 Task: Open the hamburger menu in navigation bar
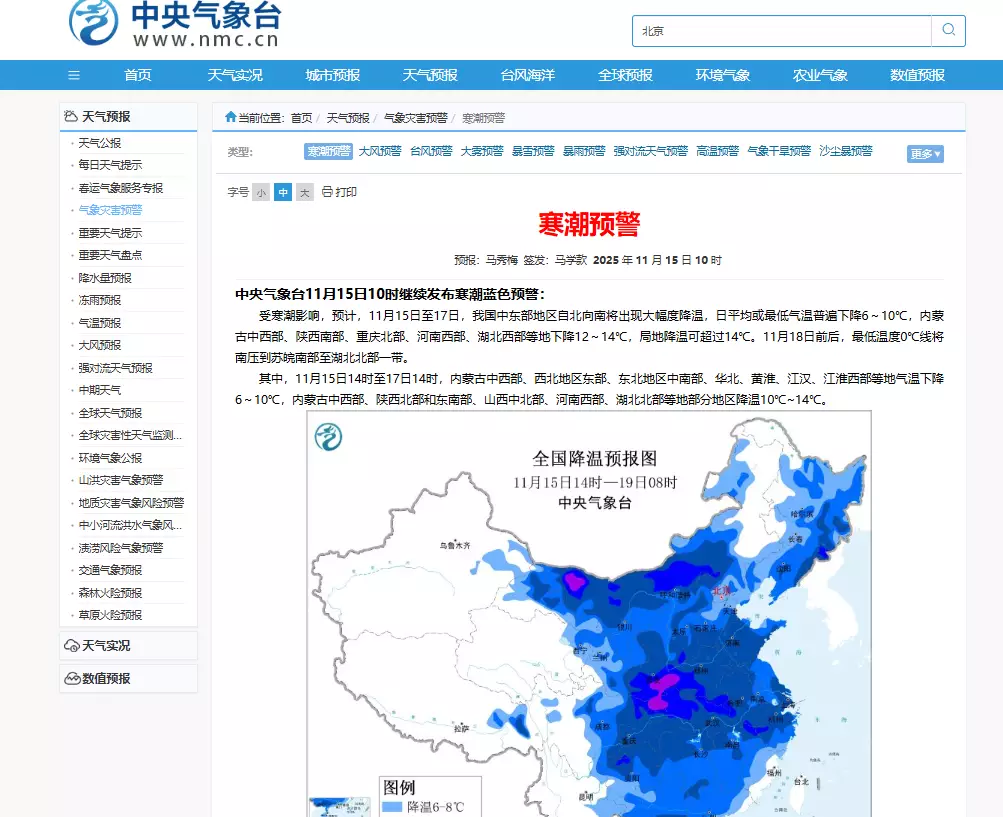pos(74,75)
